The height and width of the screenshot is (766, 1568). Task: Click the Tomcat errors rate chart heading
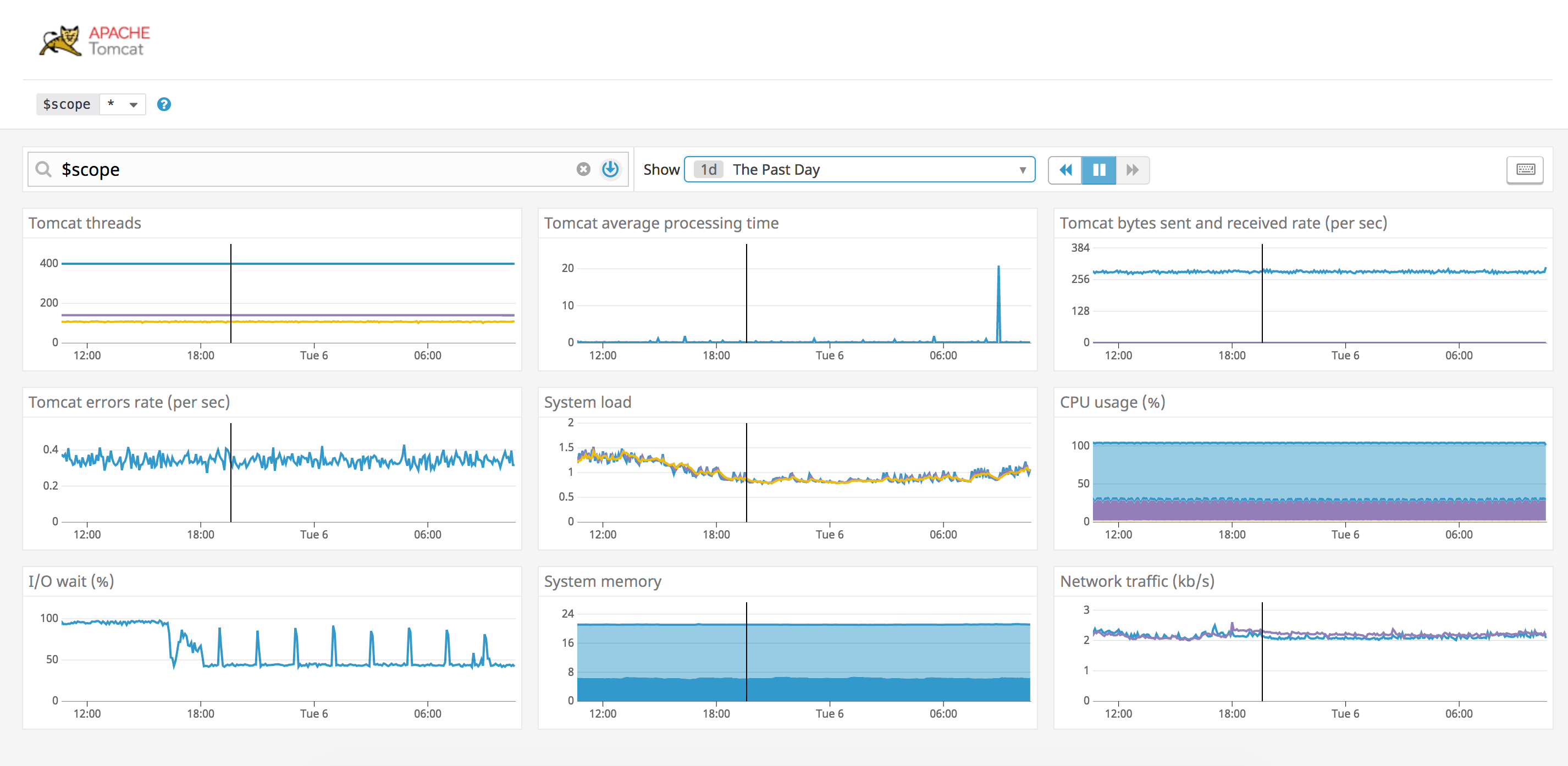(x=130, y=402)
